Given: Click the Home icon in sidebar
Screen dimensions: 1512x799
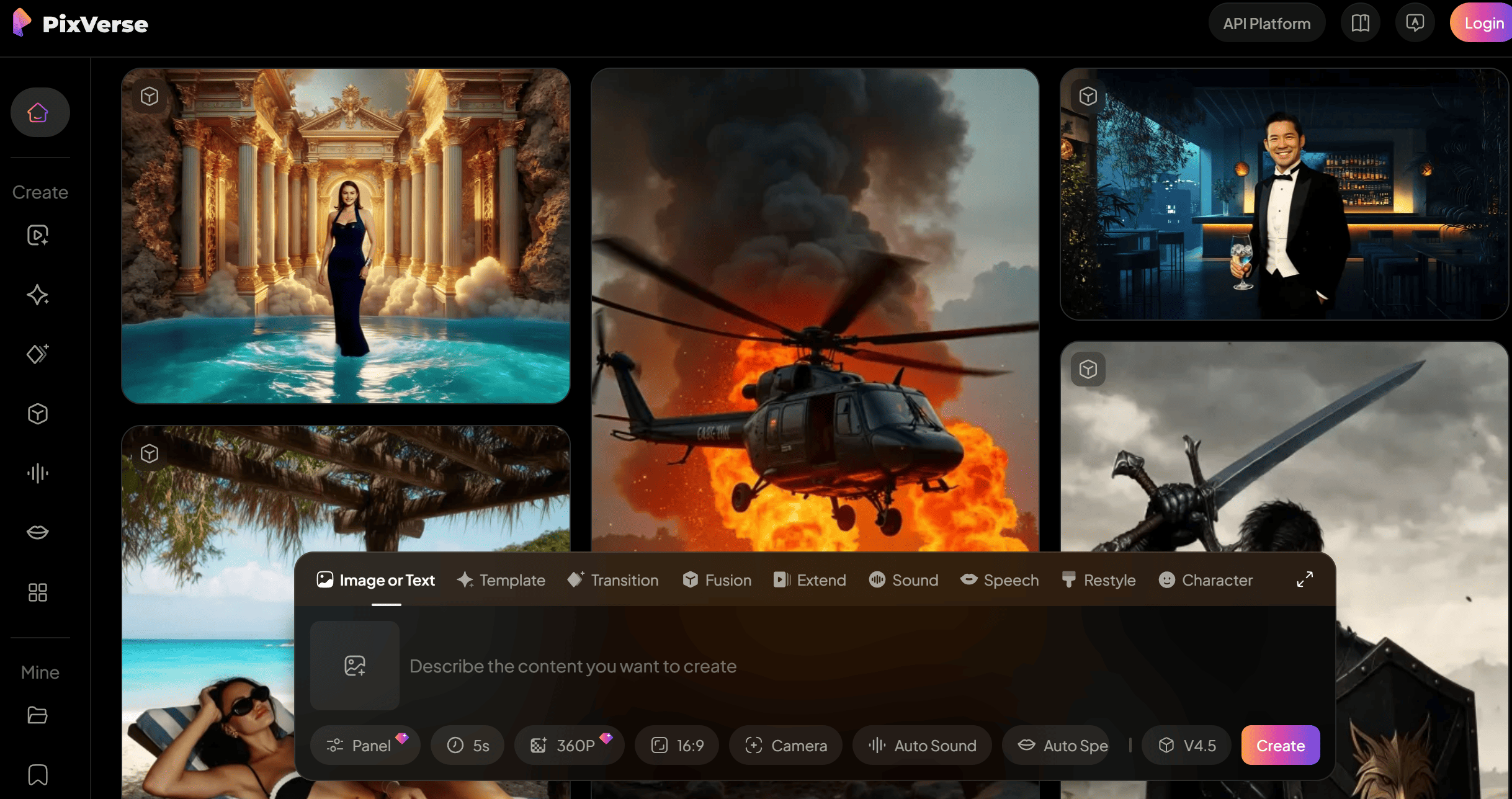Looking at the screenshot, I should [x=39, y=112].
